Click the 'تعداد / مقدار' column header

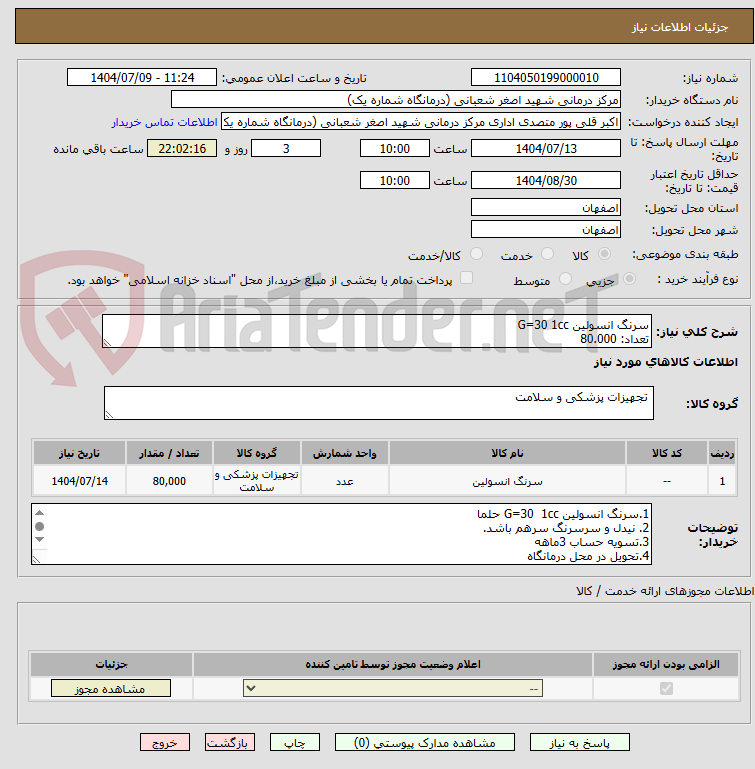pyautogui.click(x=169, y=453)
